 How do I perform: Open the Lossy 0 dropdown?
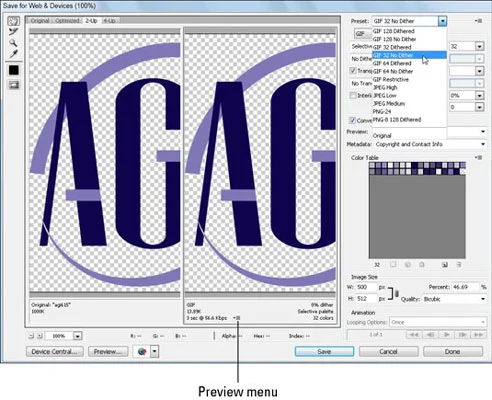point(479,107)
